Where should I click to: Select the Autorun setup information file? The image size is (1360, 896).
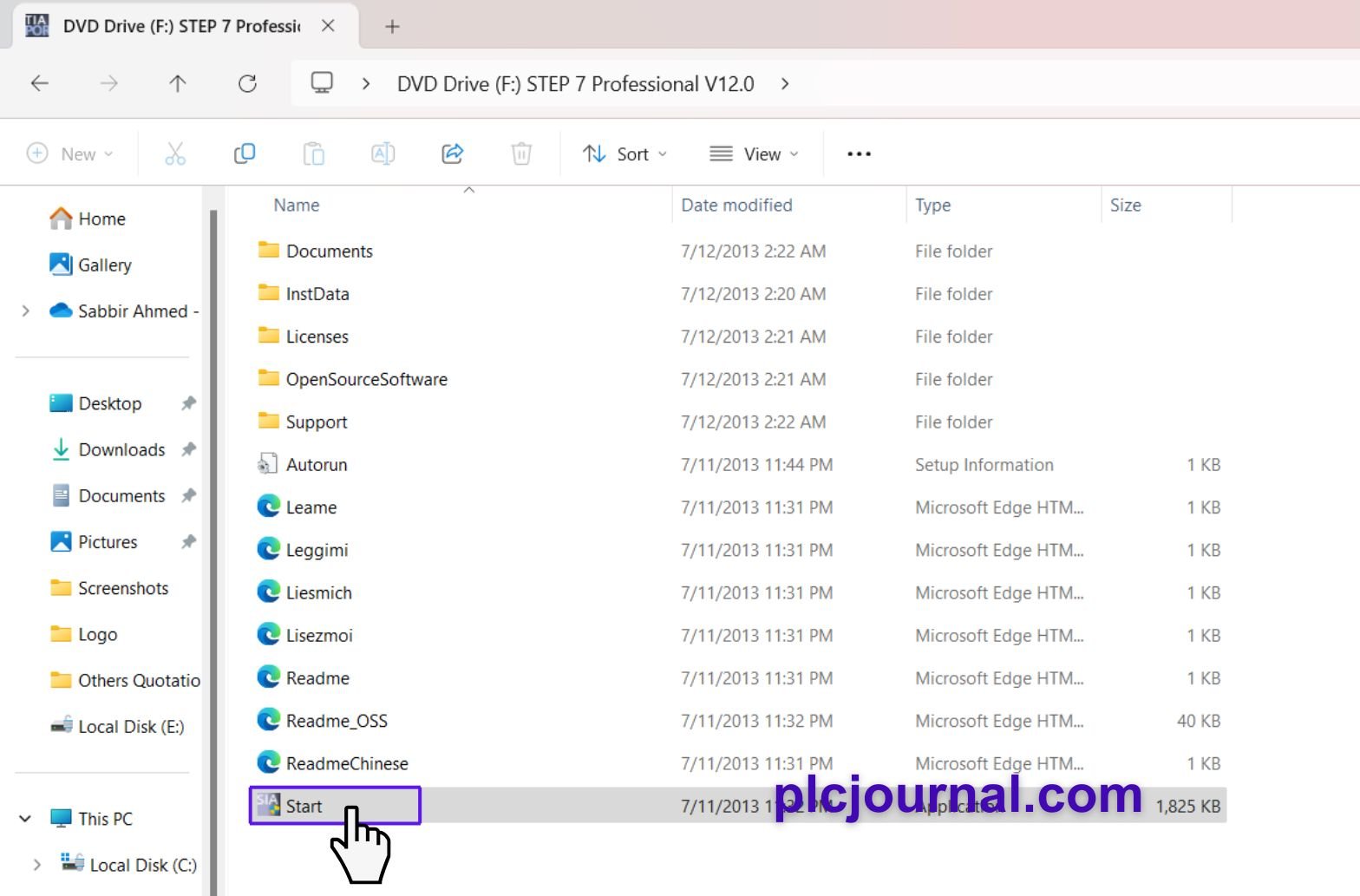303,464
